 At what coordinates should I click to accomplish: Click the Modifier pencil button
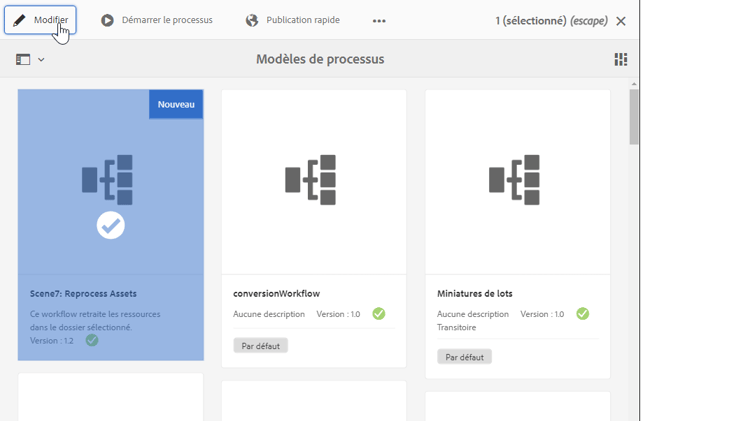tap(40, 20)
